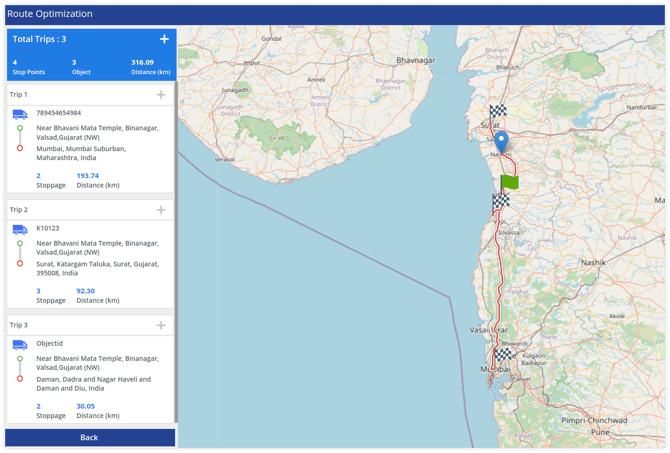Select the truck icon beside Objectid
Viewport: 670px width, 453px height.
[x=20, y=344]
